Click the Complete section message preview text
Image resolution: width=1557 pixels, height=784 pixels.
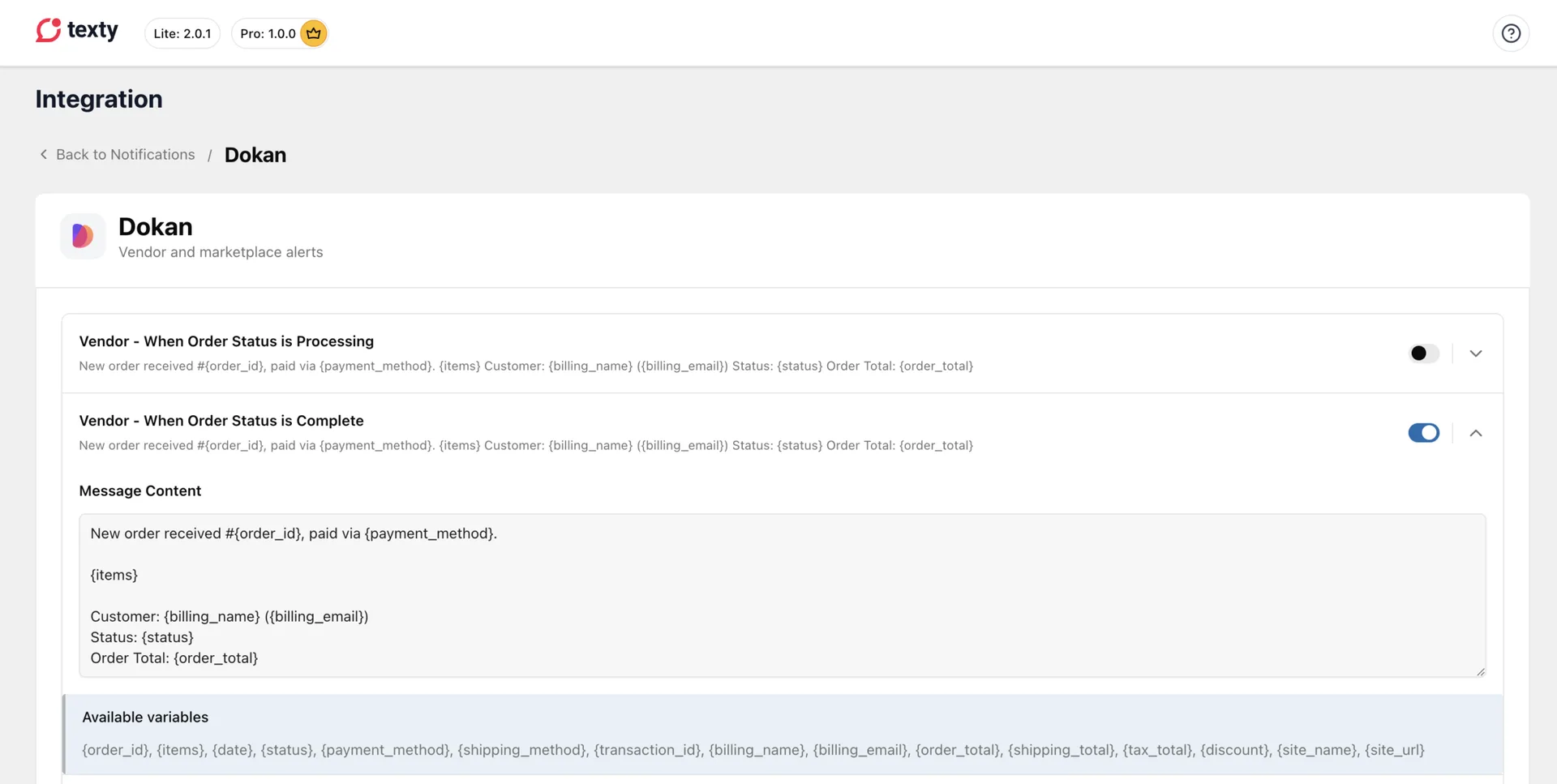526,445
